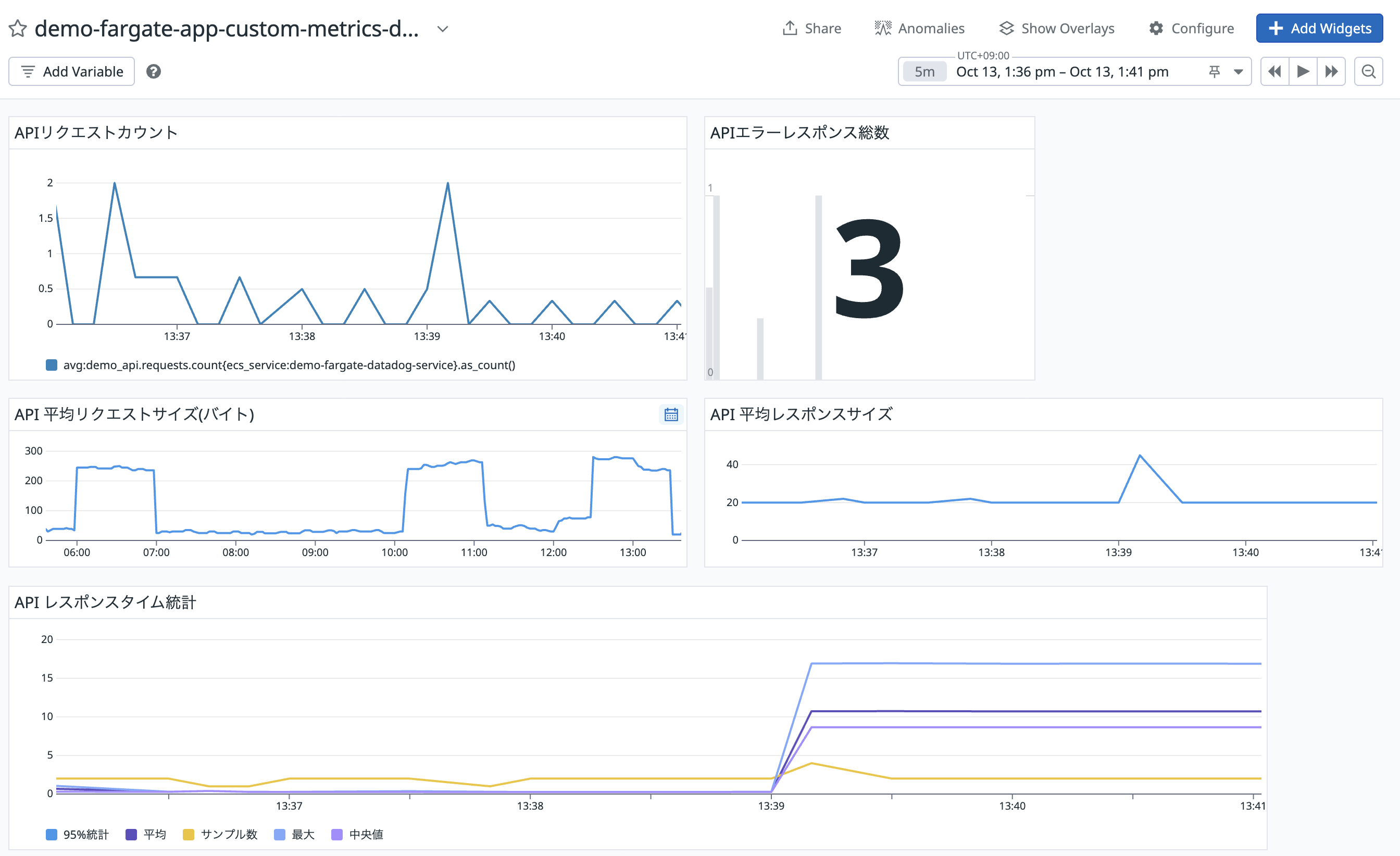Expand the dashboard title dropdown chevron
1400x856 pixels.
tap(443, 29)
